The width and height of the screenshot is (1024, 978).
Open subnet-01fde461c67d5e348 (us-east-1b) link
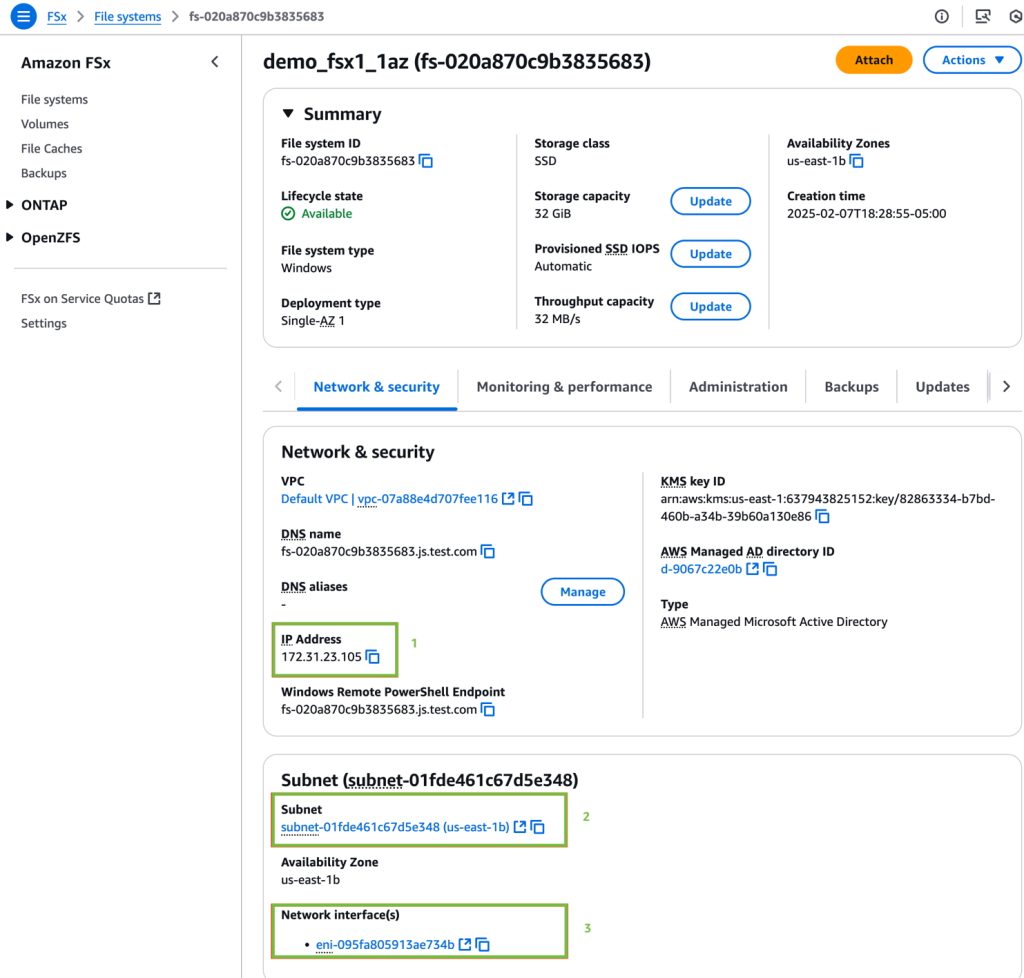pos(395,827)
